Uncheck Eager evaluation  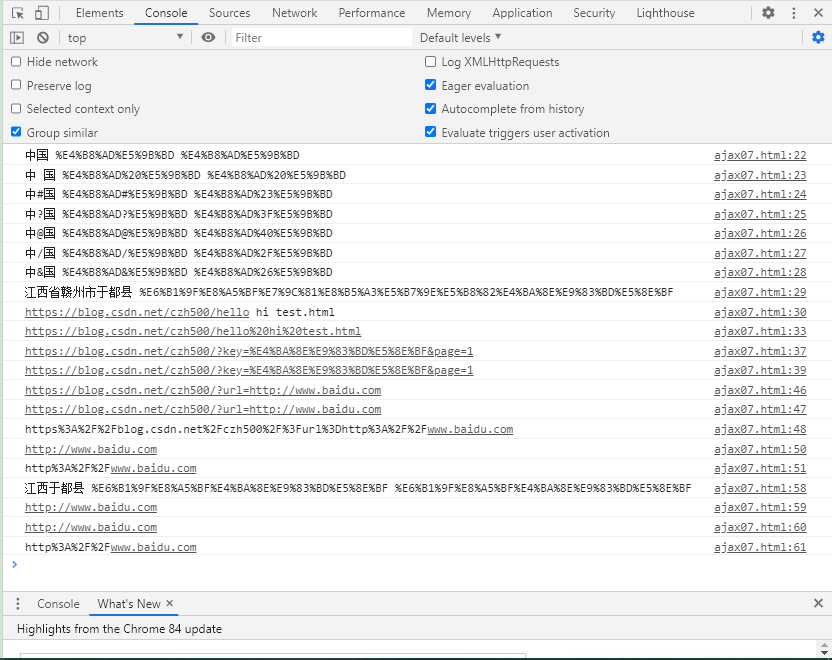pyautogui.click(x=430, y=86)
